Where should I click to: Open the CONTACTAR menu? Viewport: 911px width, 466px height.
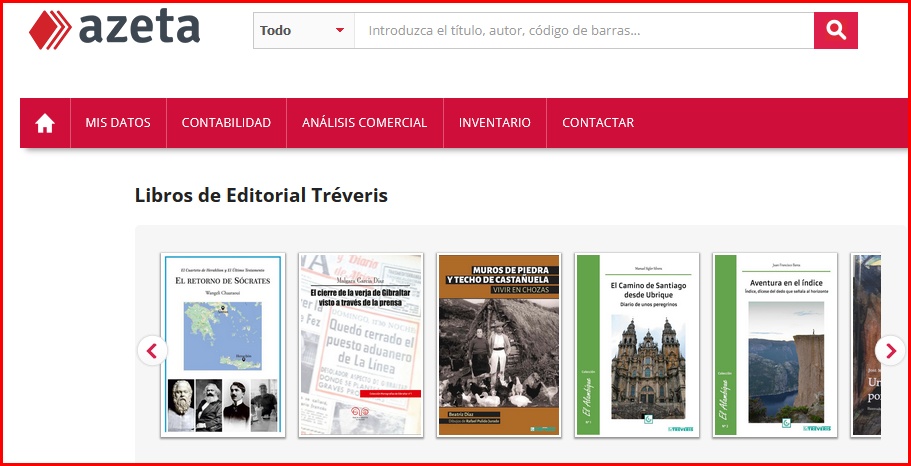pos(598,123)
